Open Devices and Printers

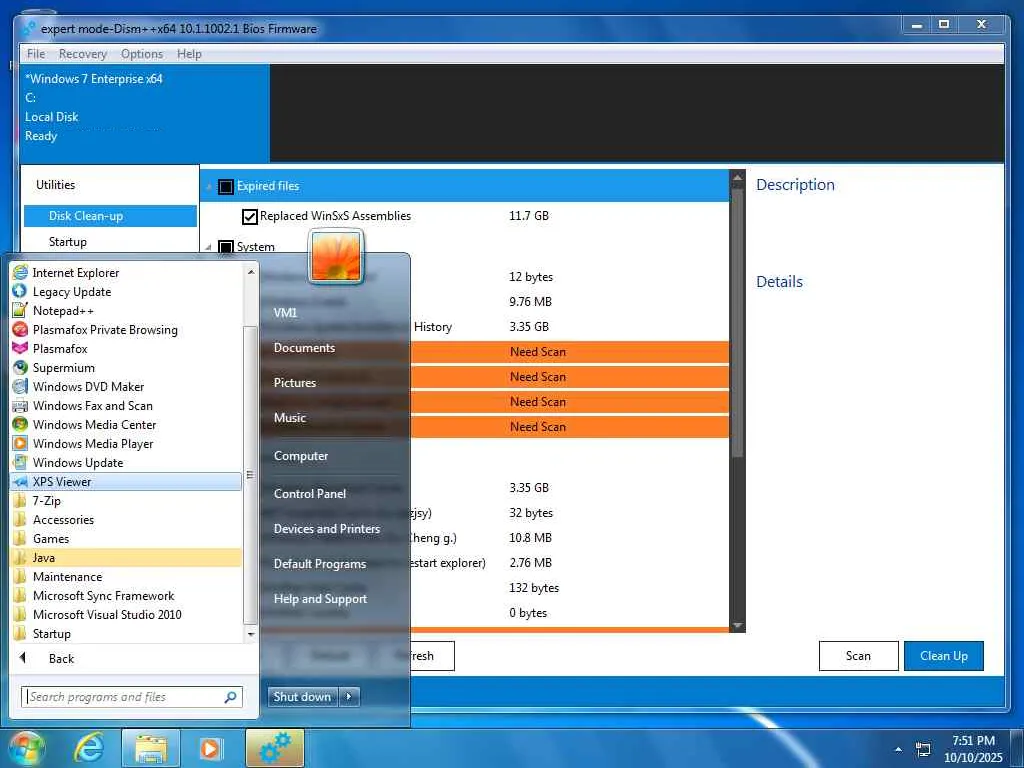click(327, 529)
